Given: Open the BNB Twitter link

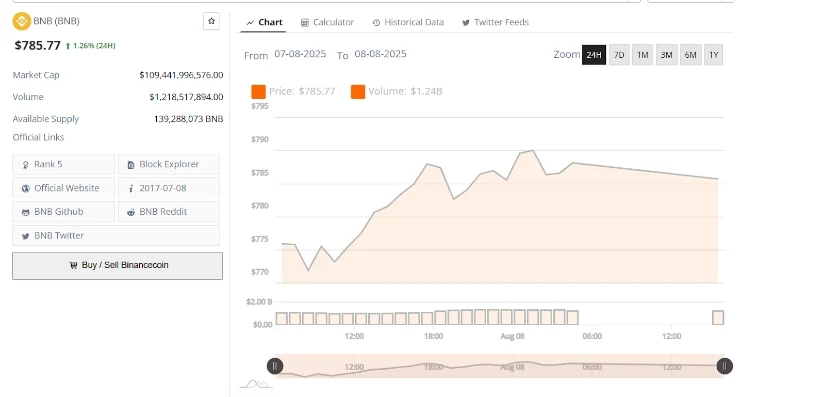Looking at the screenshot, I should pyautogui.click(x=116, y=235).
